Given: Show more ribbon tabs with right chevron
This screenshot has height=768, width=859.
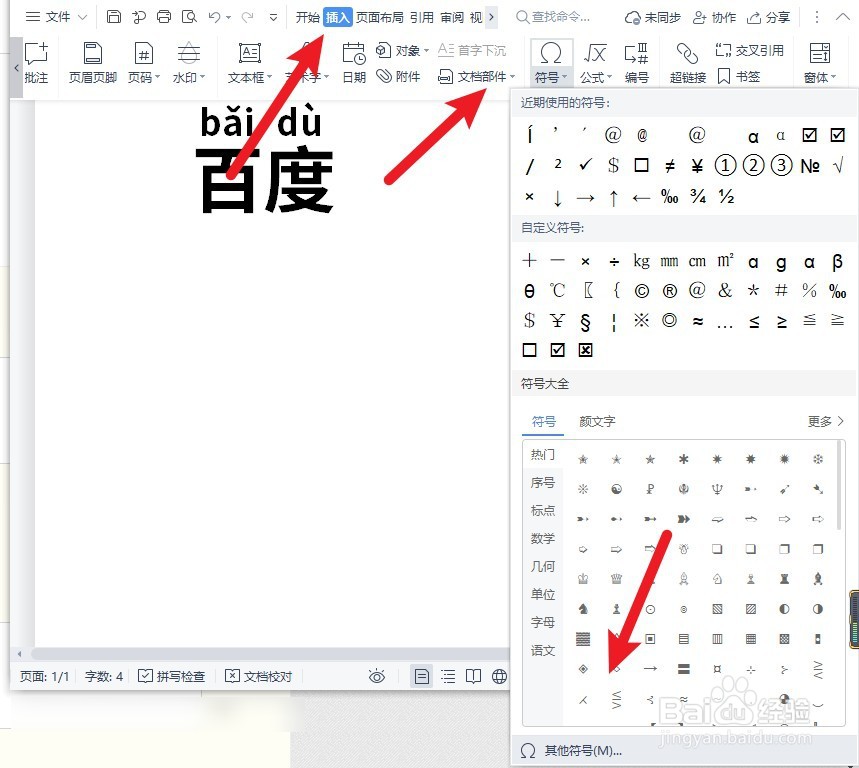Looking at the screenshot, I should coord(491,17).
